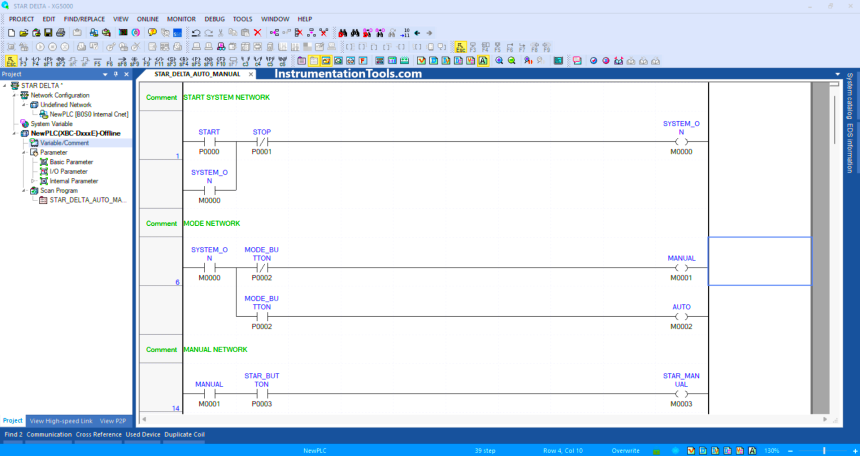Switch to the View High-speed Link tab

(x=61, y=421)
